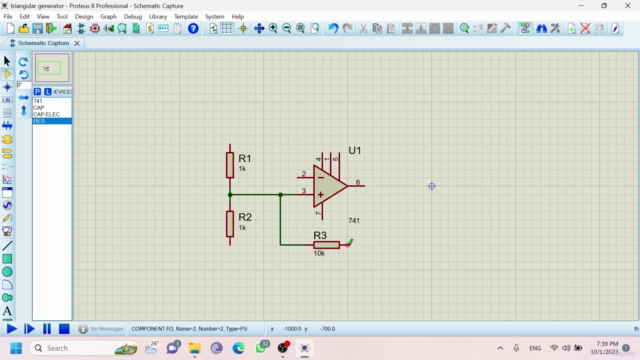640x360 pixels.
Task: Run the simulation with Play
Action: click(x=12, y=329)
